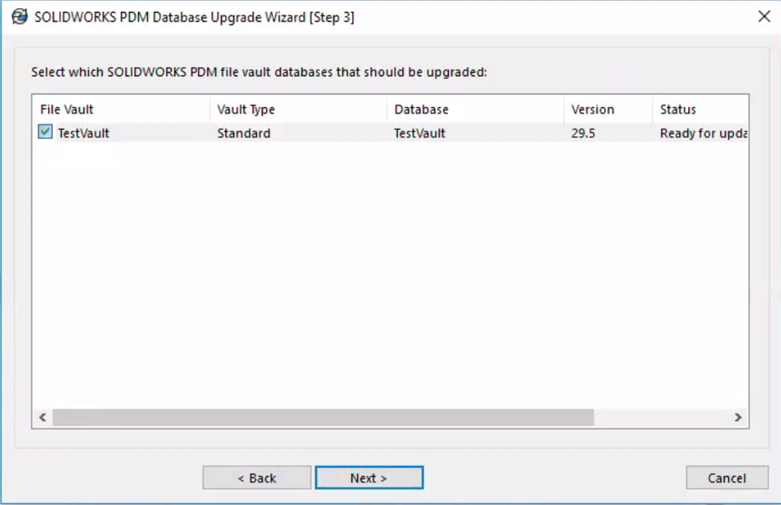Screen dimensions: 781x505
Task: Click the Ready for update status cell
Action: point(703,133)
